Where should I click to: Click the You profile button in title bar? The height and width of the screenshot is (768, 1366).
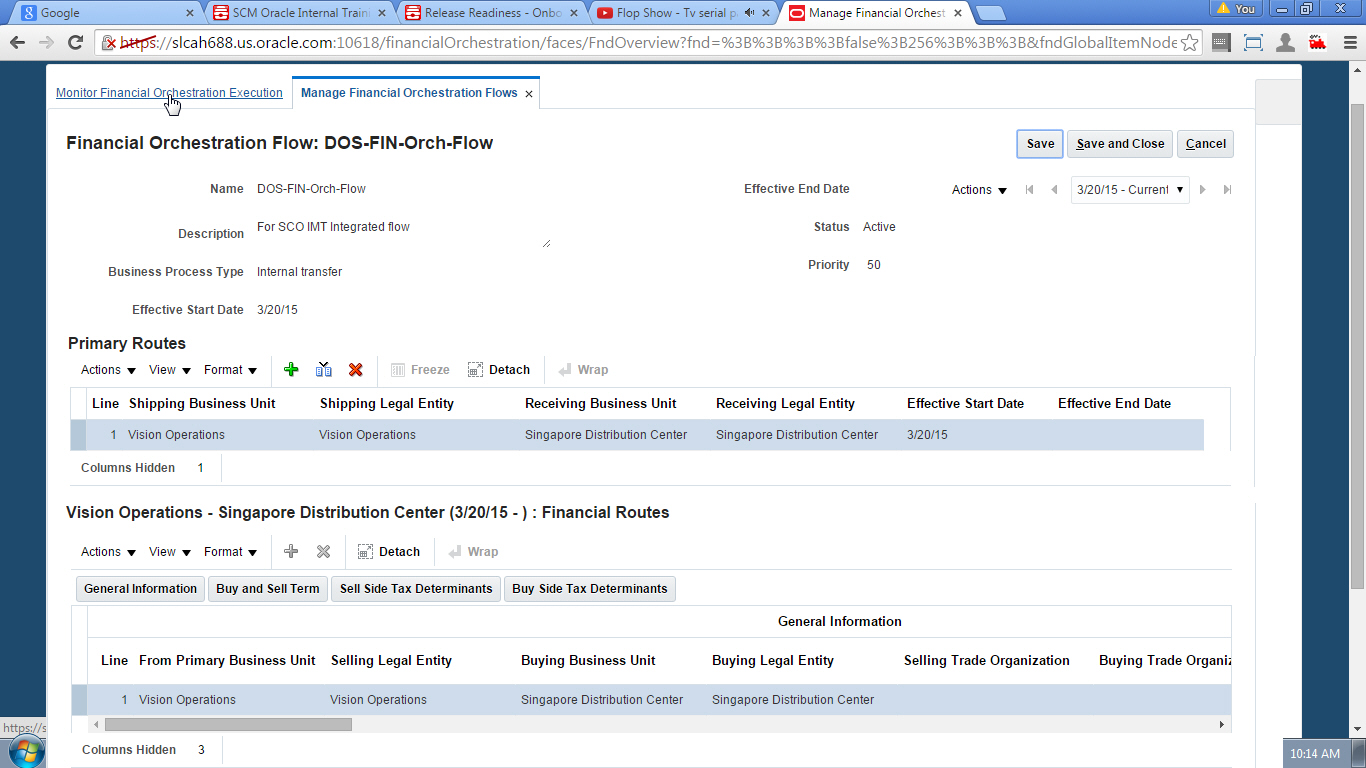(x=1236, y=9)
